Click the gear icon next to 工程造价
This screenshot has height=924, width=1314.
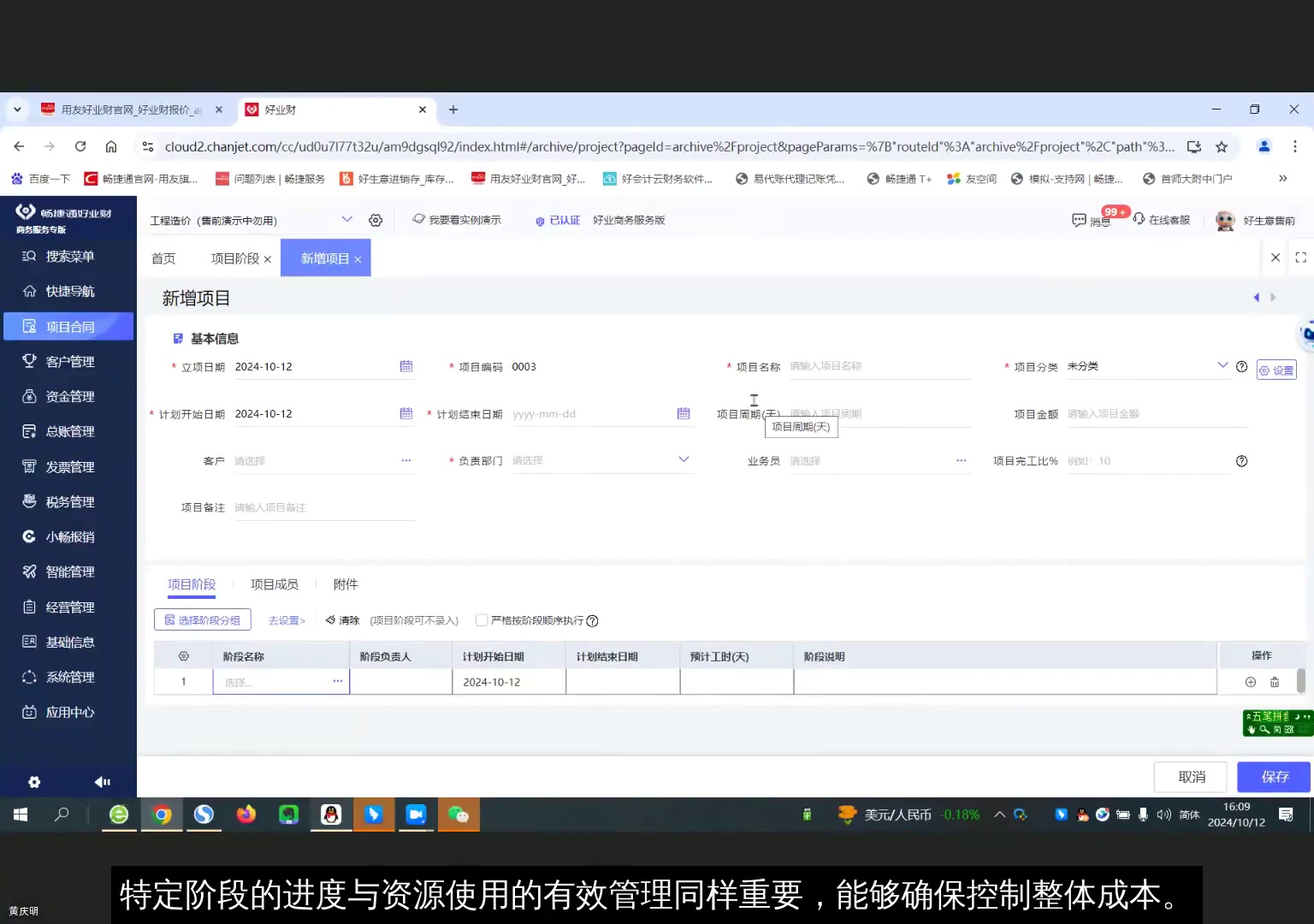coord(375,220)
